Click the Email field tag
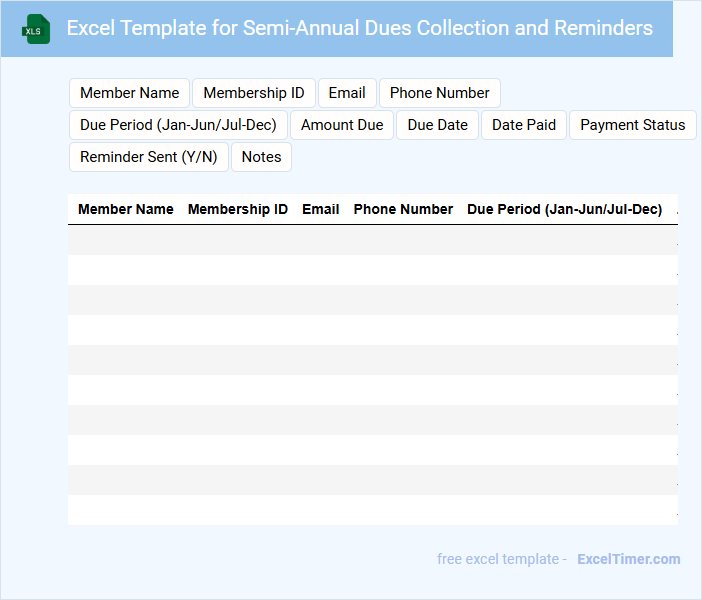 click(x=347, y=93)
